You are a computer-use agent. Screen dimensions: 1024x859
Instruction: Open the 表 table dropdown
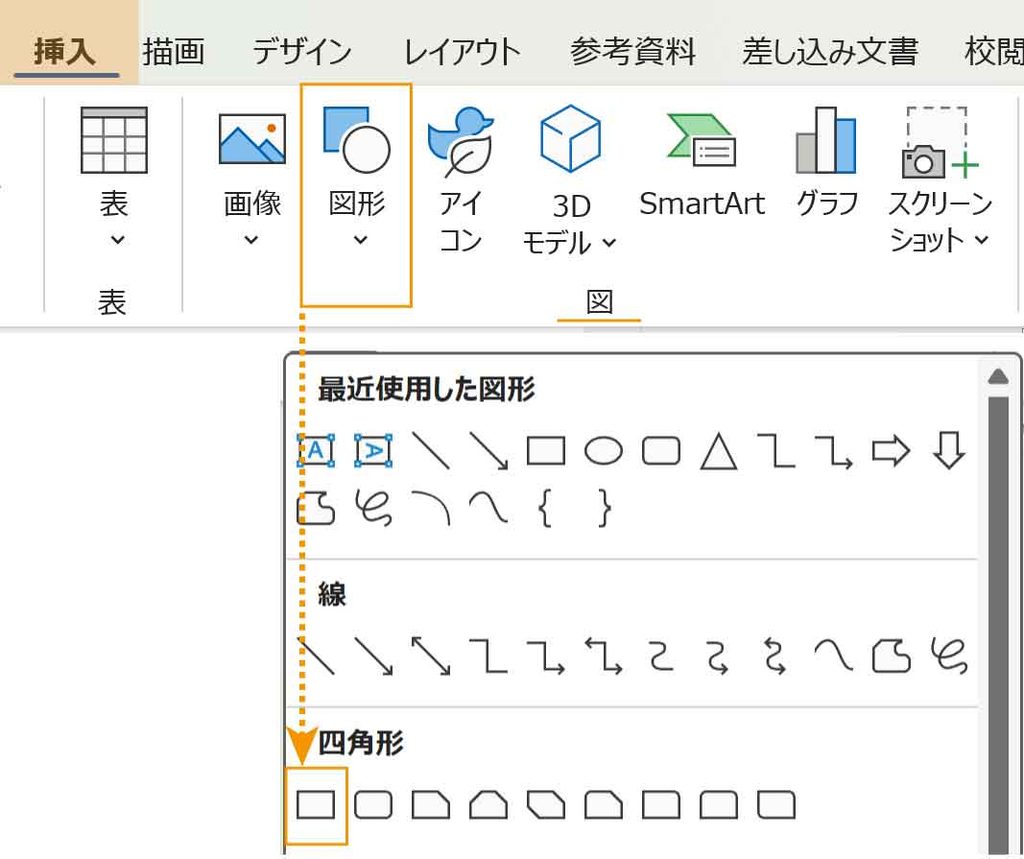(114, 178)
